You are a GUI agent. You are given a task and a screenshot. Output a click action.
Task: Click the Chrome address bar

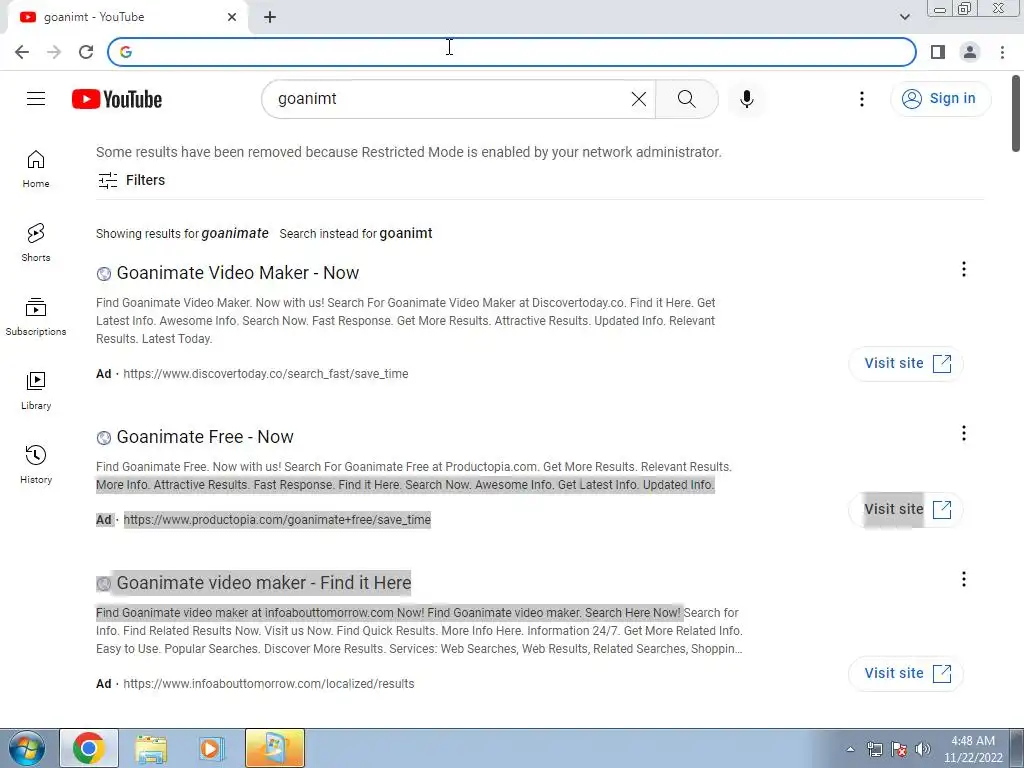point(512,52)
